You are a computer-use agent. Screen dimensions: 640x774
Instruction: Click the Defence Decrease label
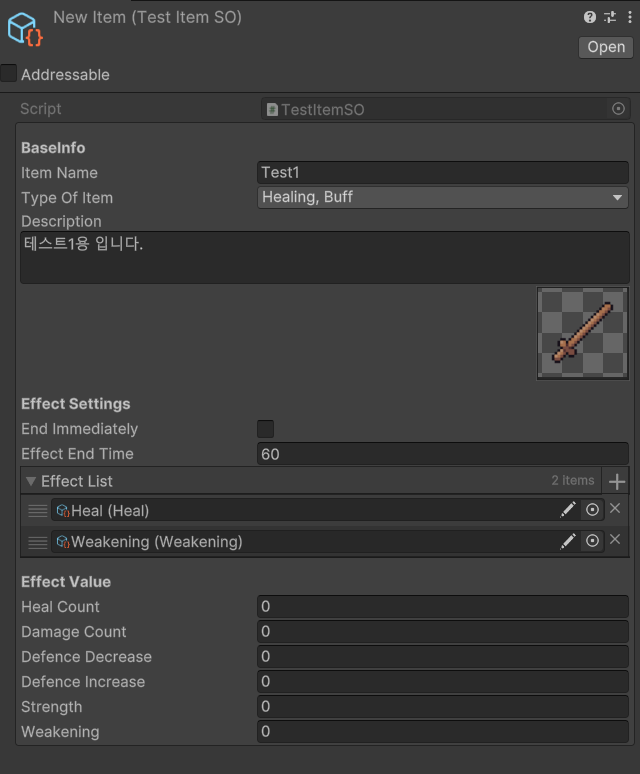86,657
